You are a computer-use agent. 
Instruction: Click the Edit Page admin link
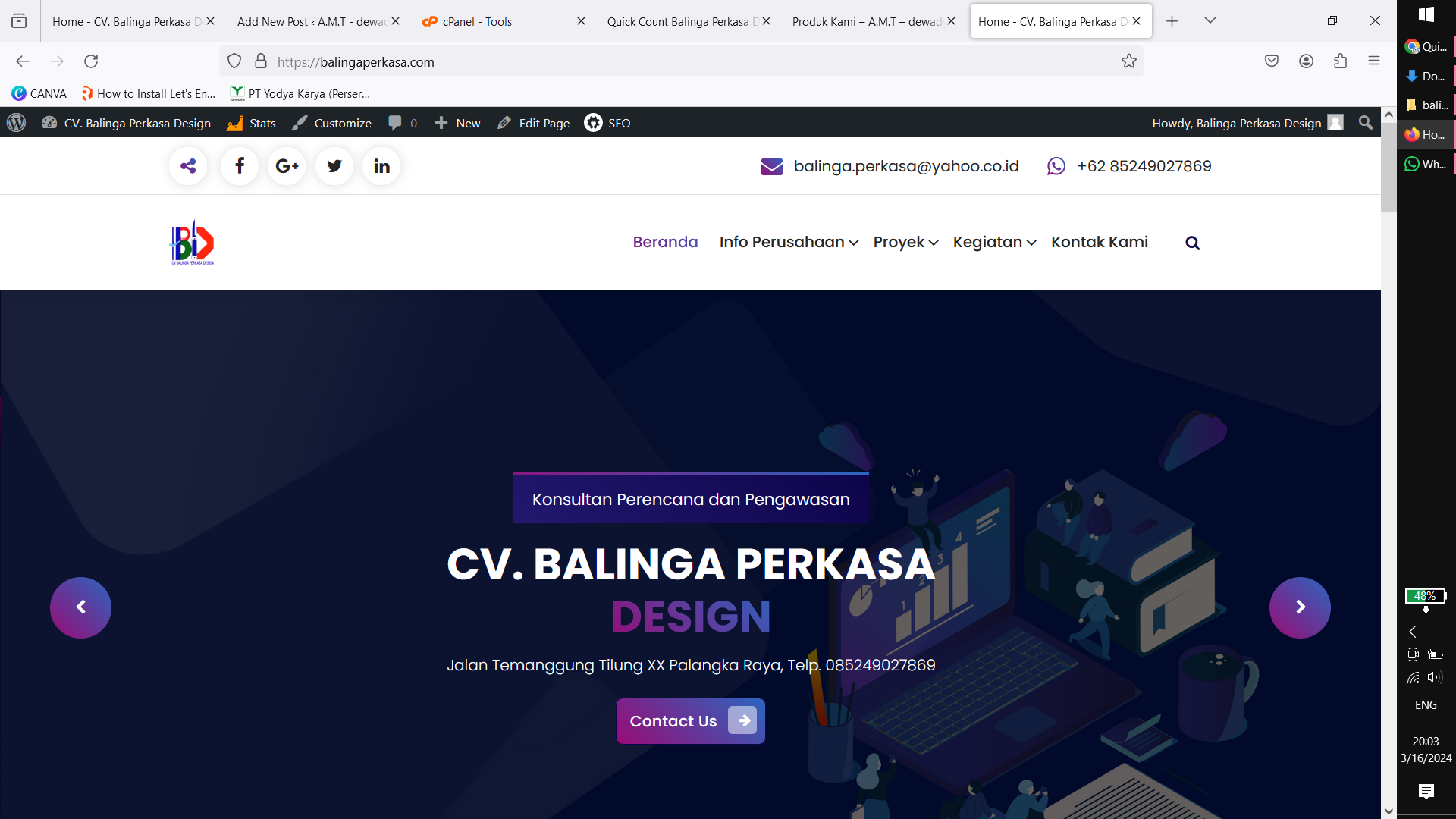(x=534, y=123)
